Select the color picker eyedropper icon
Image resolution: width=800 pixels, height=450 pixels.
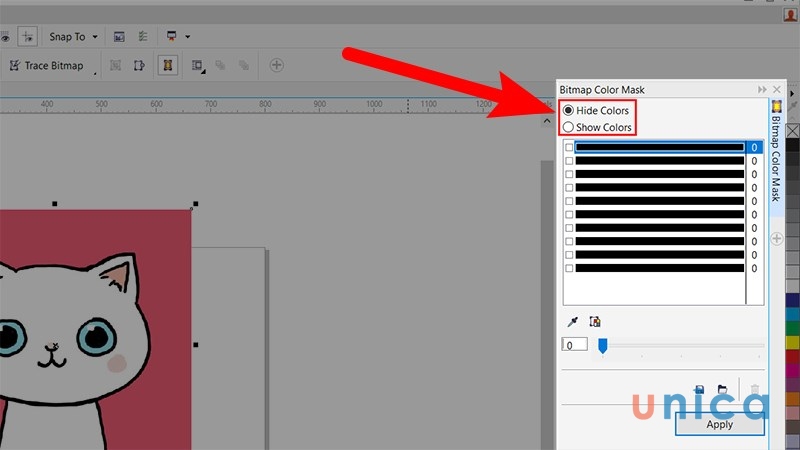point(573,322)
